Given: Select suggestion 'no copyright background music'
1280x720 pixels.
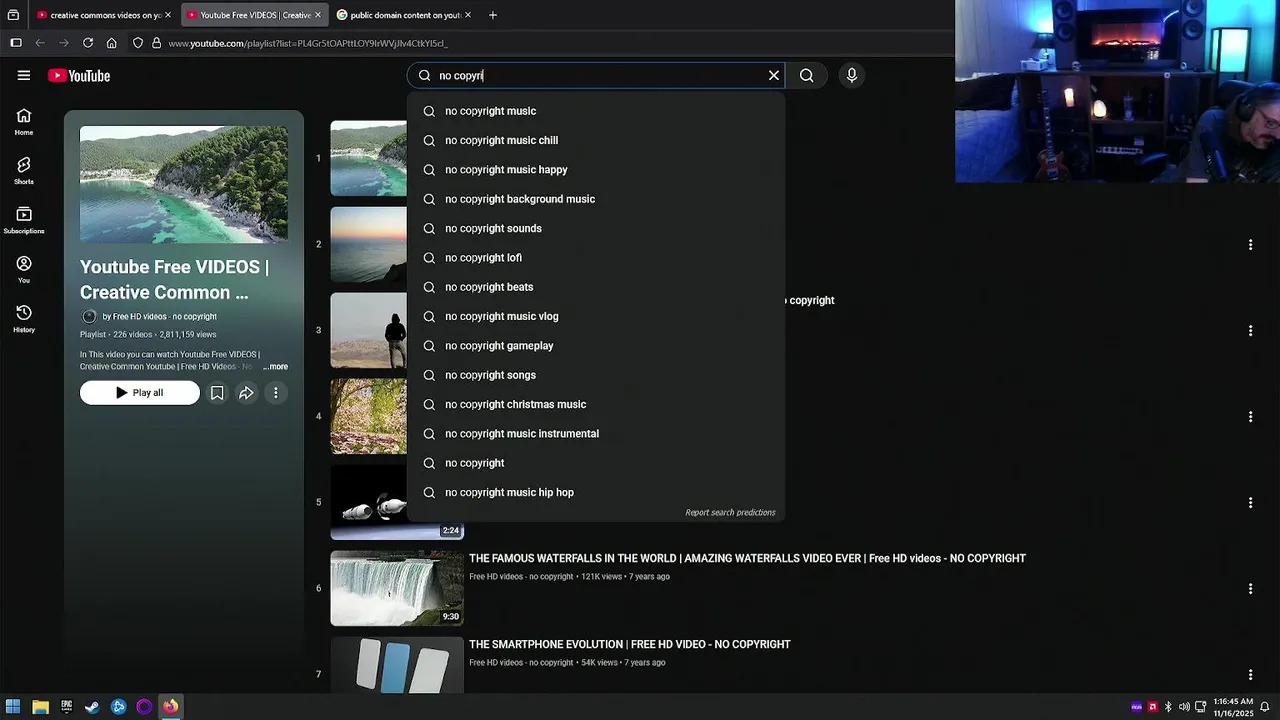Looking at the screenshot, I should (596, 199).
